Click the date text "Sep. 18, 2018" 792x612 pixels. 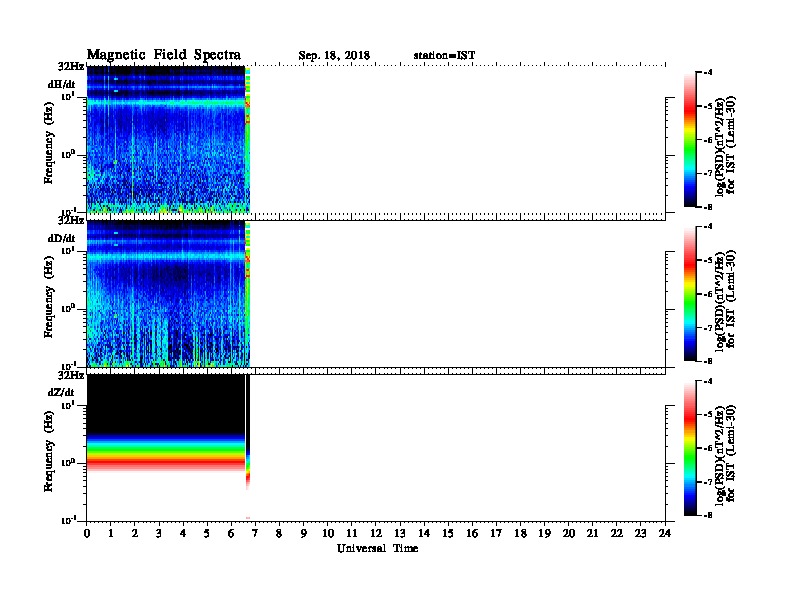[334, 56]
